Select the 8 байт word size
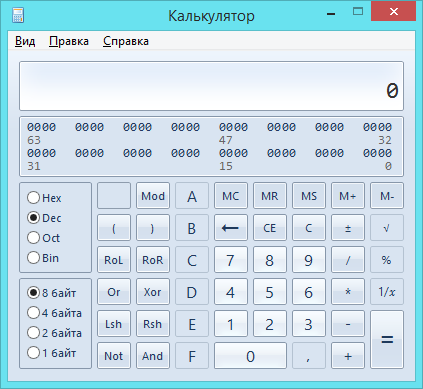The image size is (423, 389). click(51, 293)
